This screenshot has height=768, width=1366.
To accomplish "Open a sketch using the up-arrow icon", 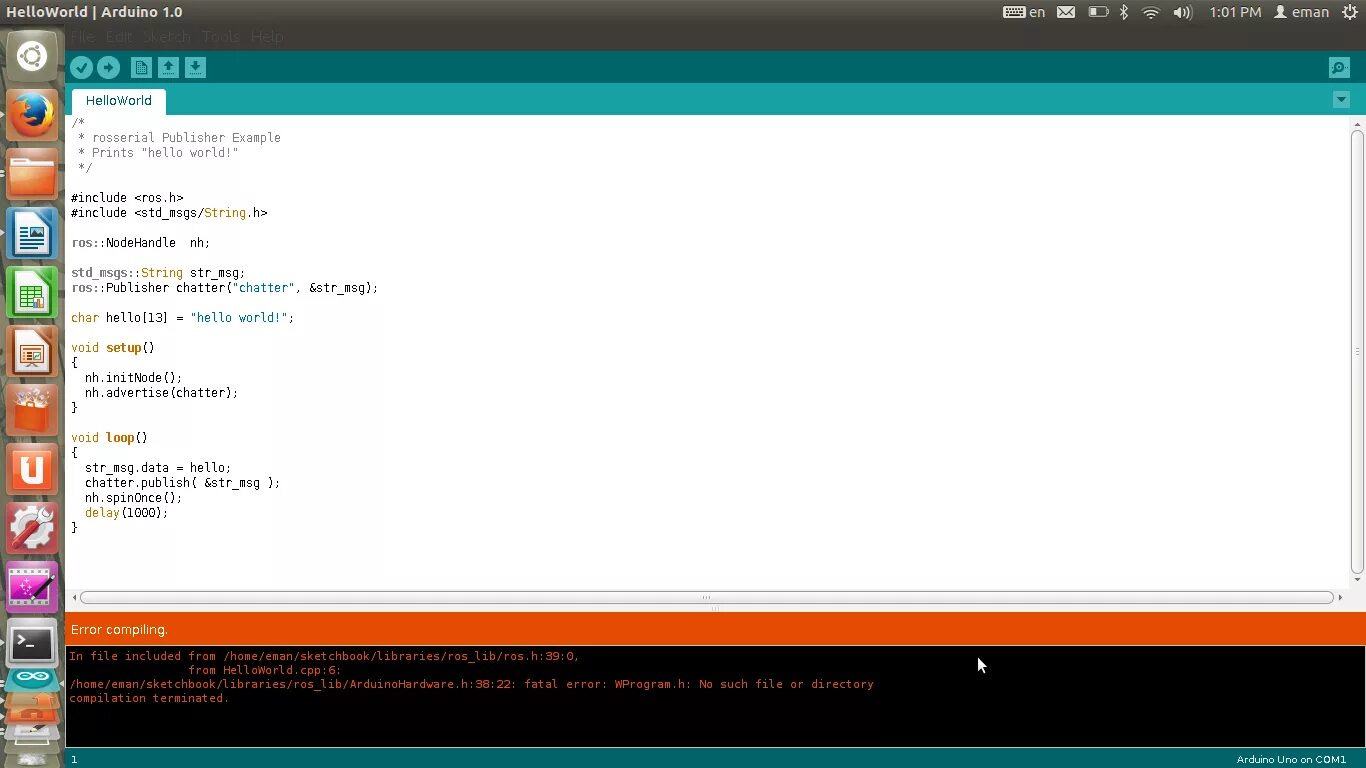I will click(x=169, y=67).
